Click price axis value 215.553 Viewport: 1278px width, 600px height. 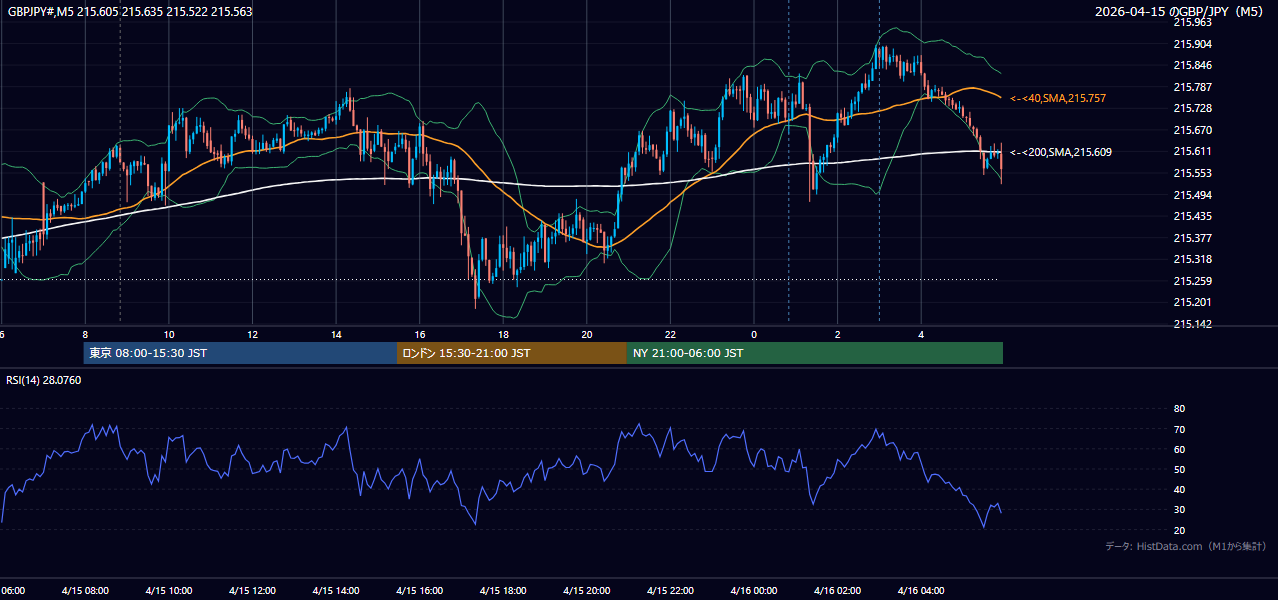pos(1192,173)
